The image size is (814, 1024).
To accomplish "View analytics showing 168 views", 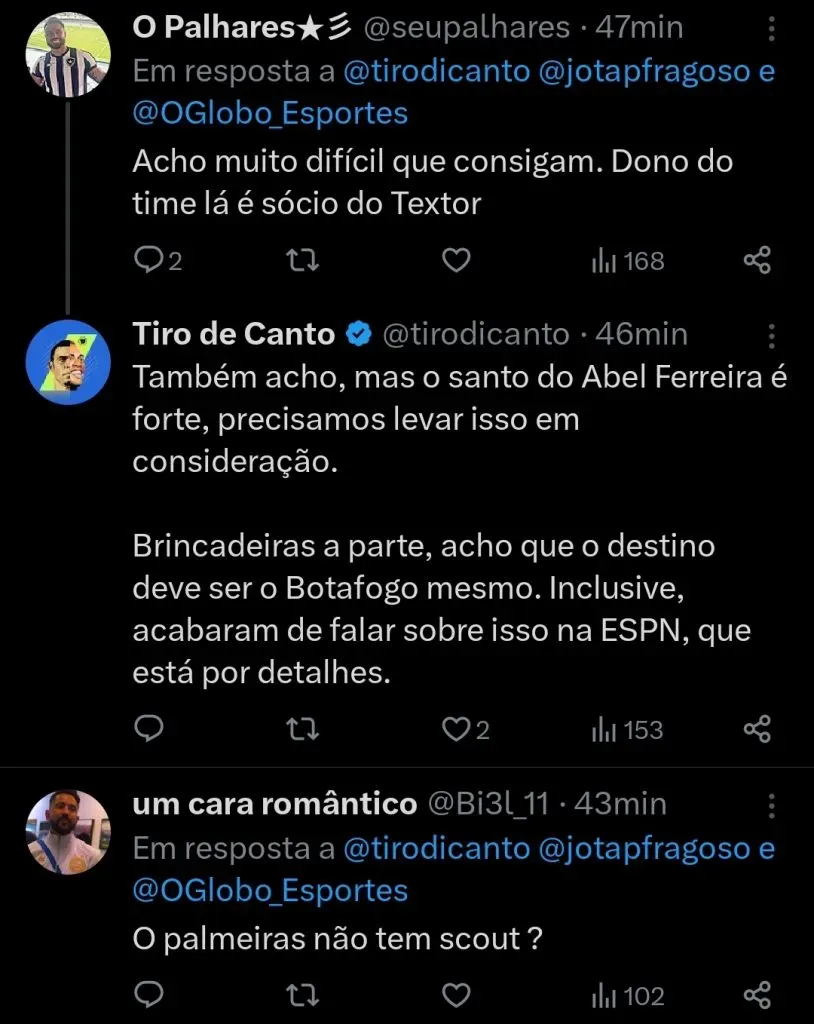I will click(x=627, y=261).
